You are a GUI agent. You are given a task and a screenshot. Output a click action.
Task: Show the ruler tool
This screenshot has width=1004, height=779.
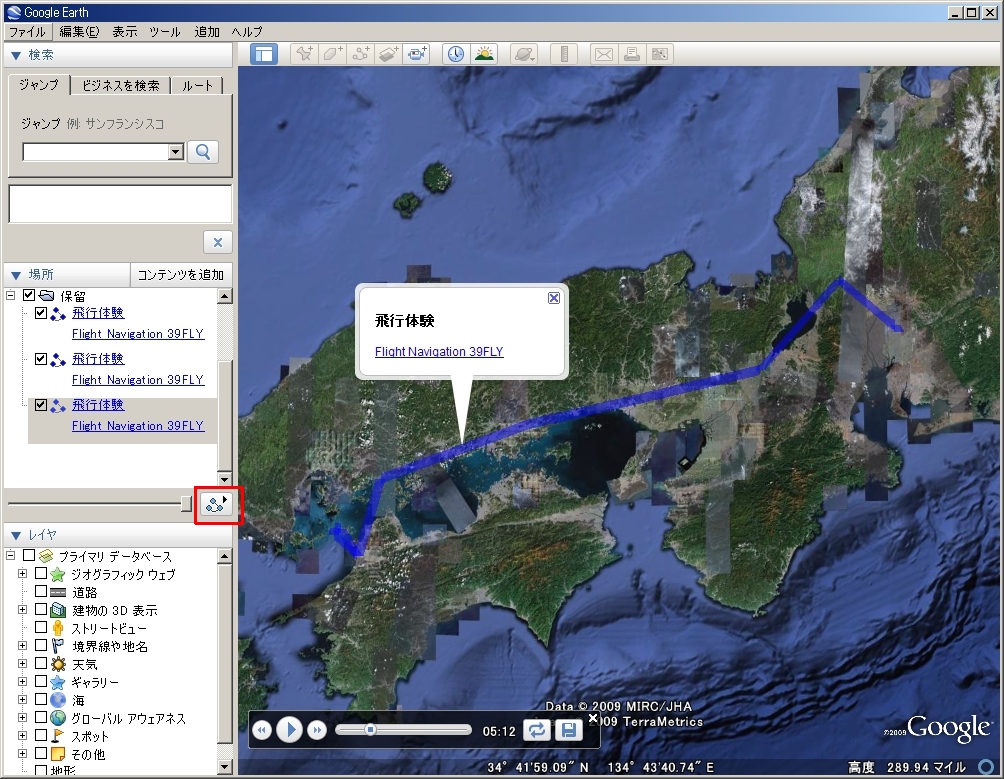coord(564,54)
